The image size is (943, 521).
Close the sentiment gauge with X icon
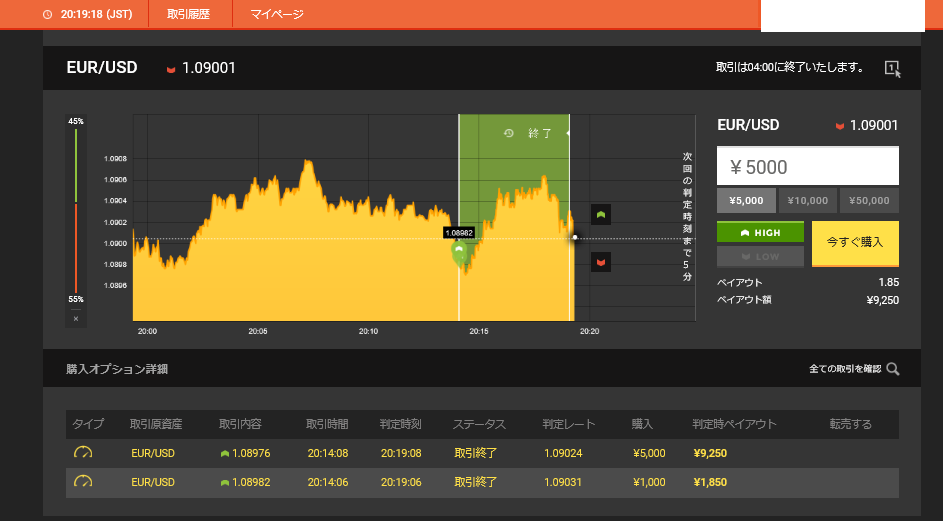tap(76, 319)
